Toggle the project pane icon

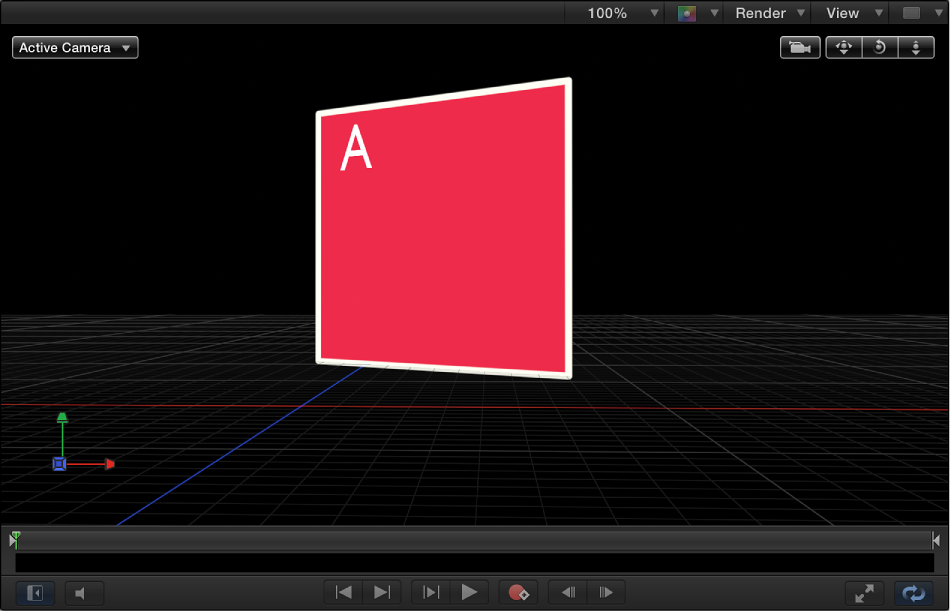34,592
